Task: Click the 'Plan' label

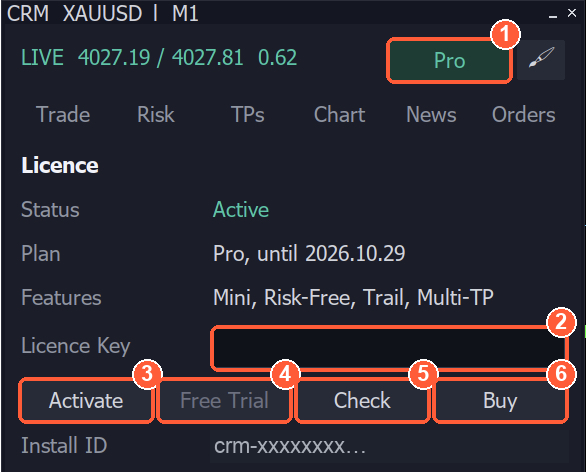Action: (x=41, y=254)
